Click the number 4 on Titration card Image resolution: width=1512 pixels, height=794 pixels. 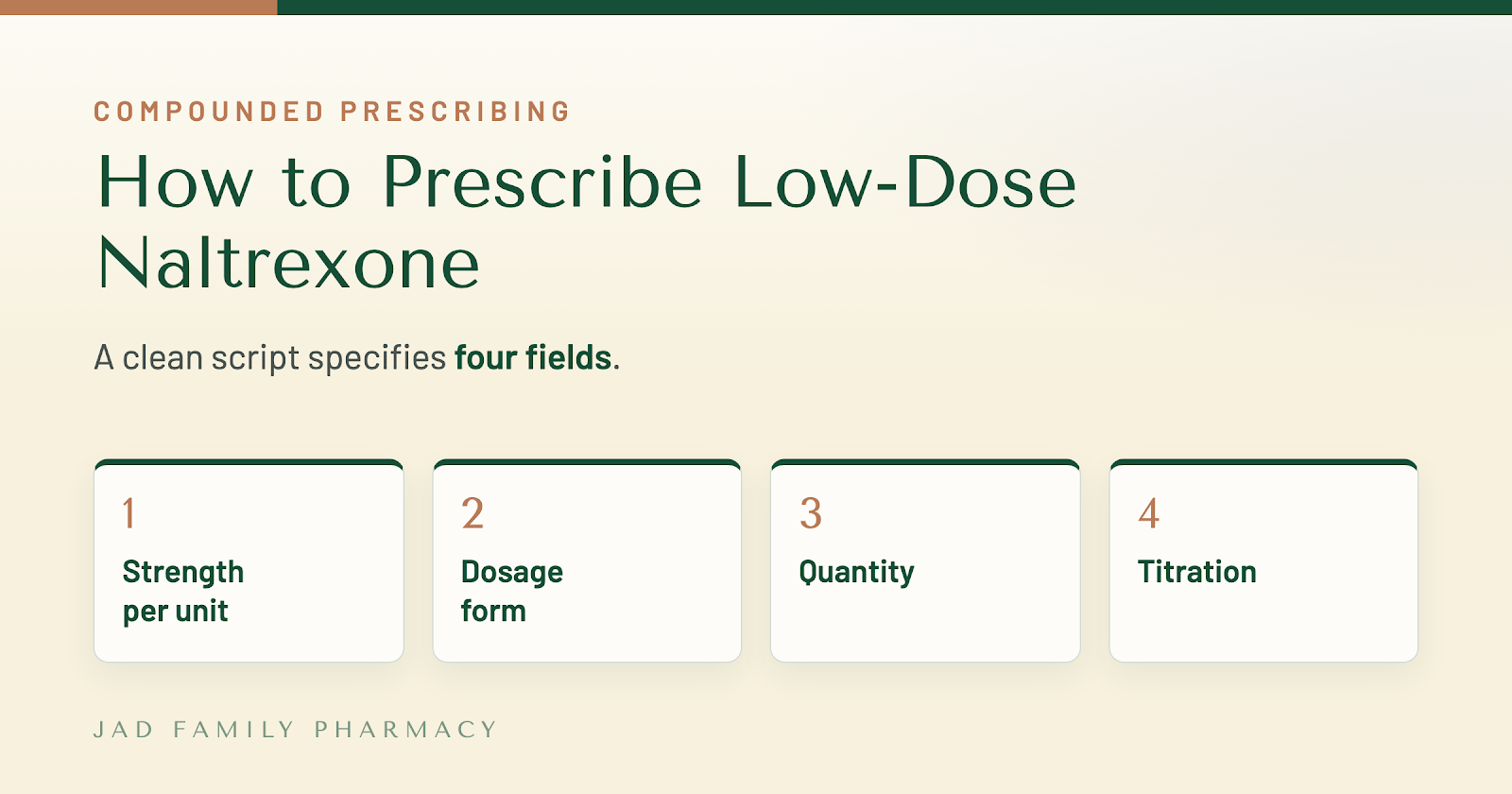[1149, 513]
